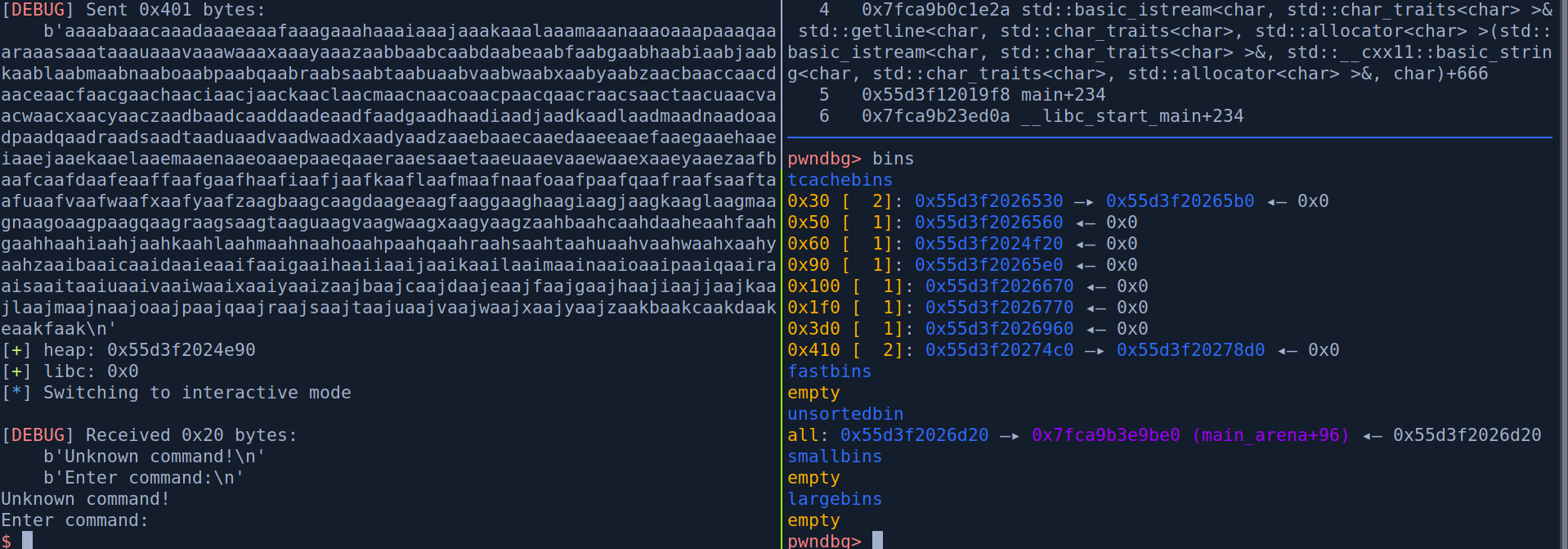Click the main+234 backtrace frame

[983, 95]
